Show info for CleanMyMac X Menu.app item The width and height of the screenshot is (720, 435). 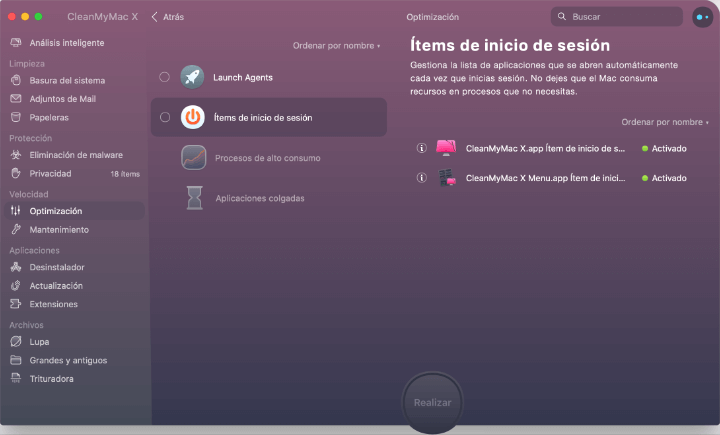tap(422, 178)
